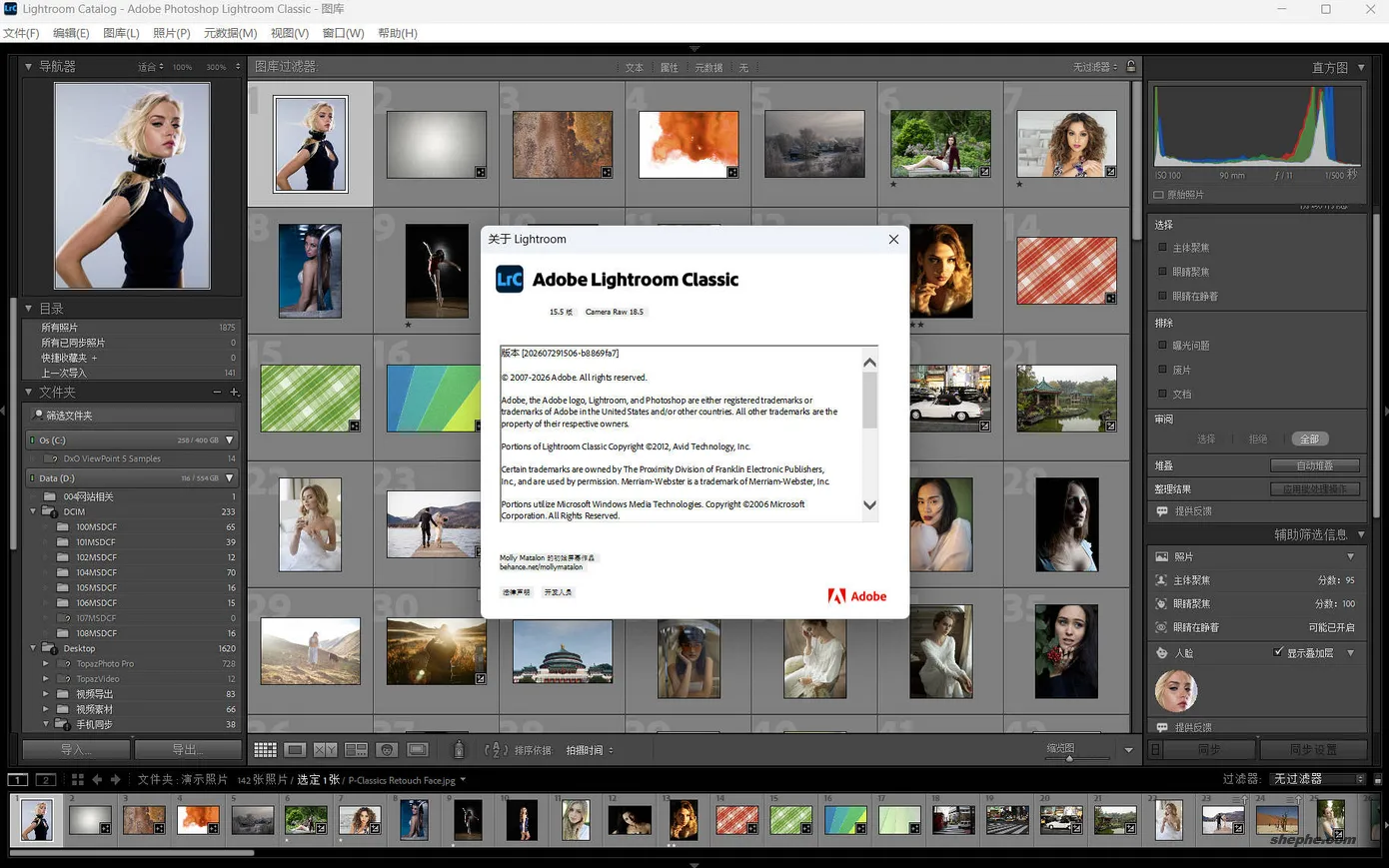The image size is (1389, 868).
Task: Collapse the Desktop folder tree
Action: click(x=34, y=649)
